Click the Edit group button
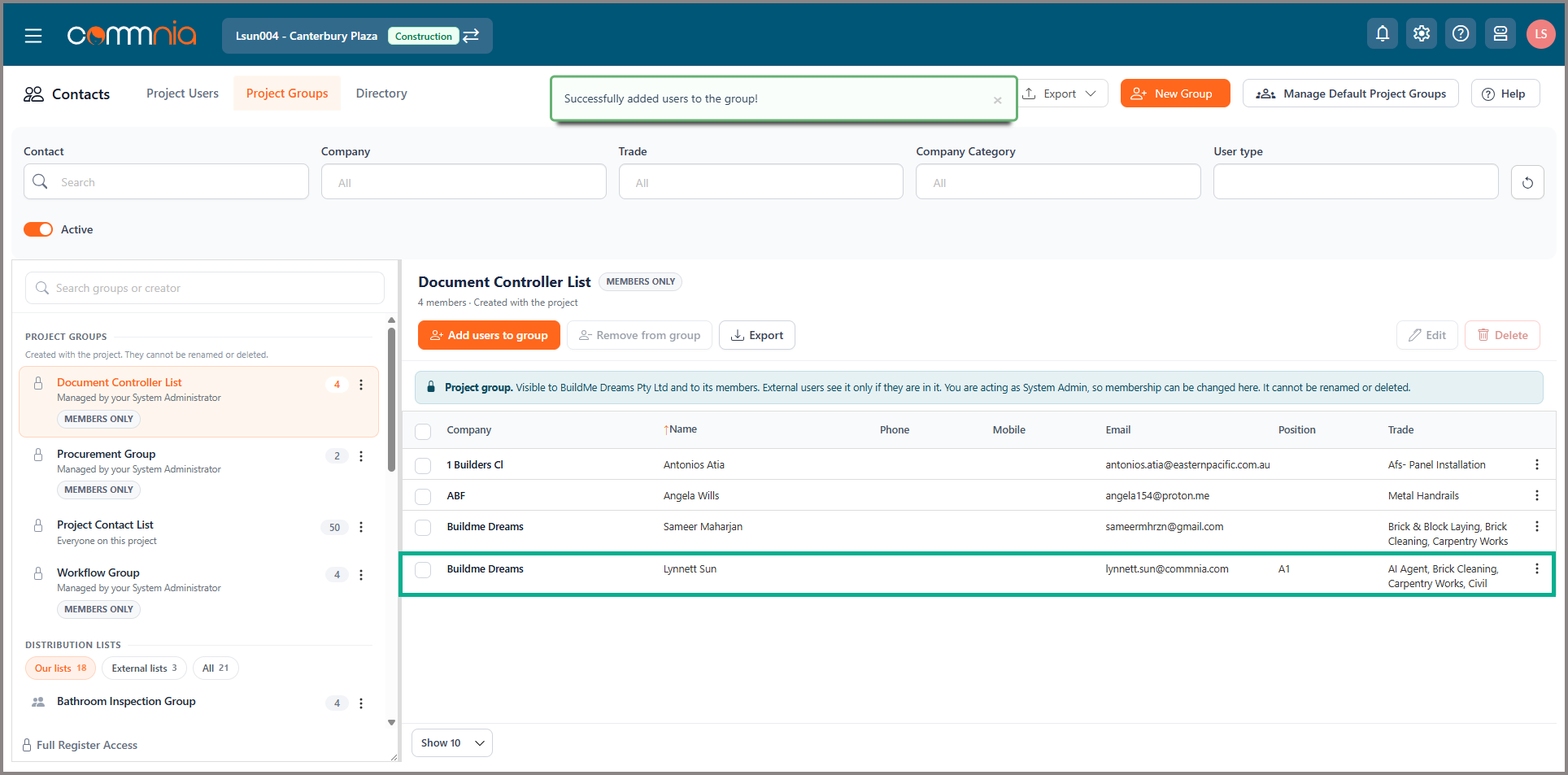 1427,335
